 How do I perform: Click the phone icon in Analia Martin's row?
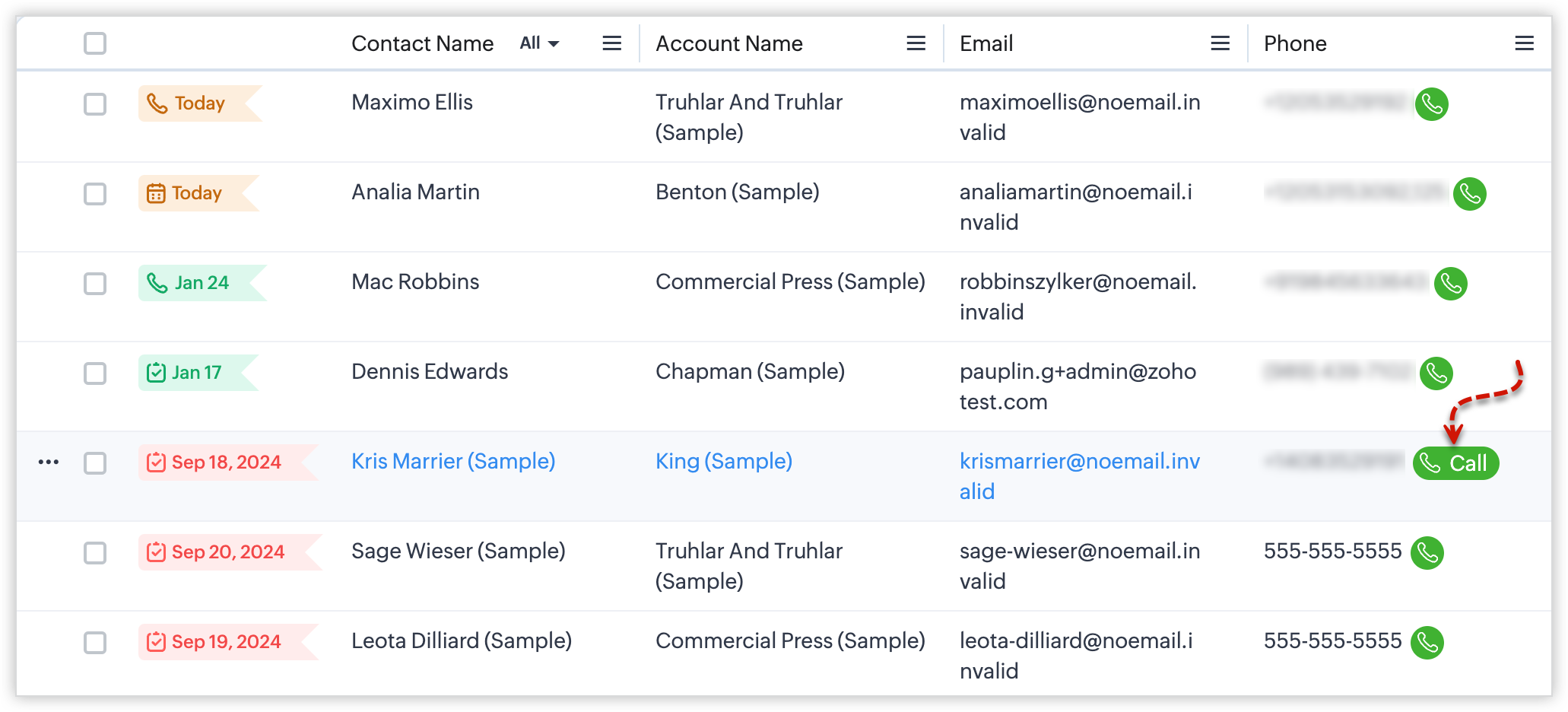tap(1469, 194)
